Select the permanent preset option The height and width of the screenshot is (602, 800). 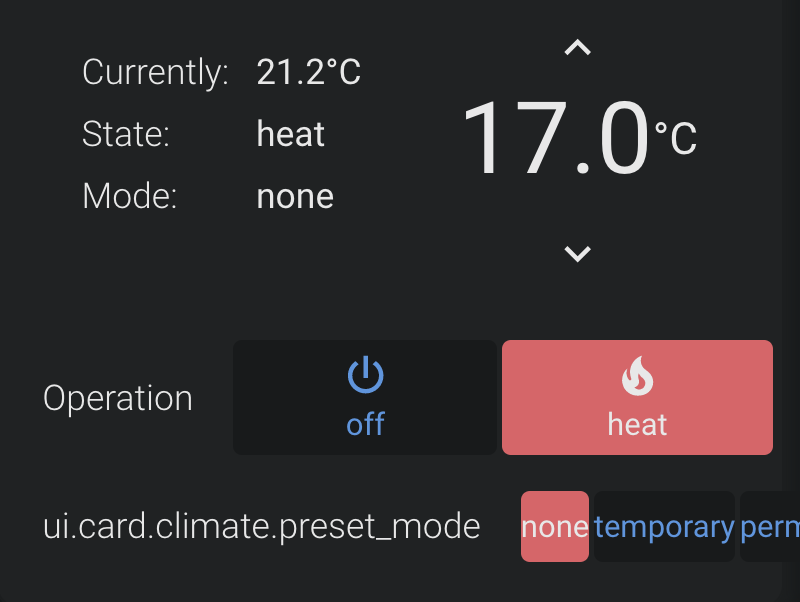pyautogui.click(x=770, y=526)
